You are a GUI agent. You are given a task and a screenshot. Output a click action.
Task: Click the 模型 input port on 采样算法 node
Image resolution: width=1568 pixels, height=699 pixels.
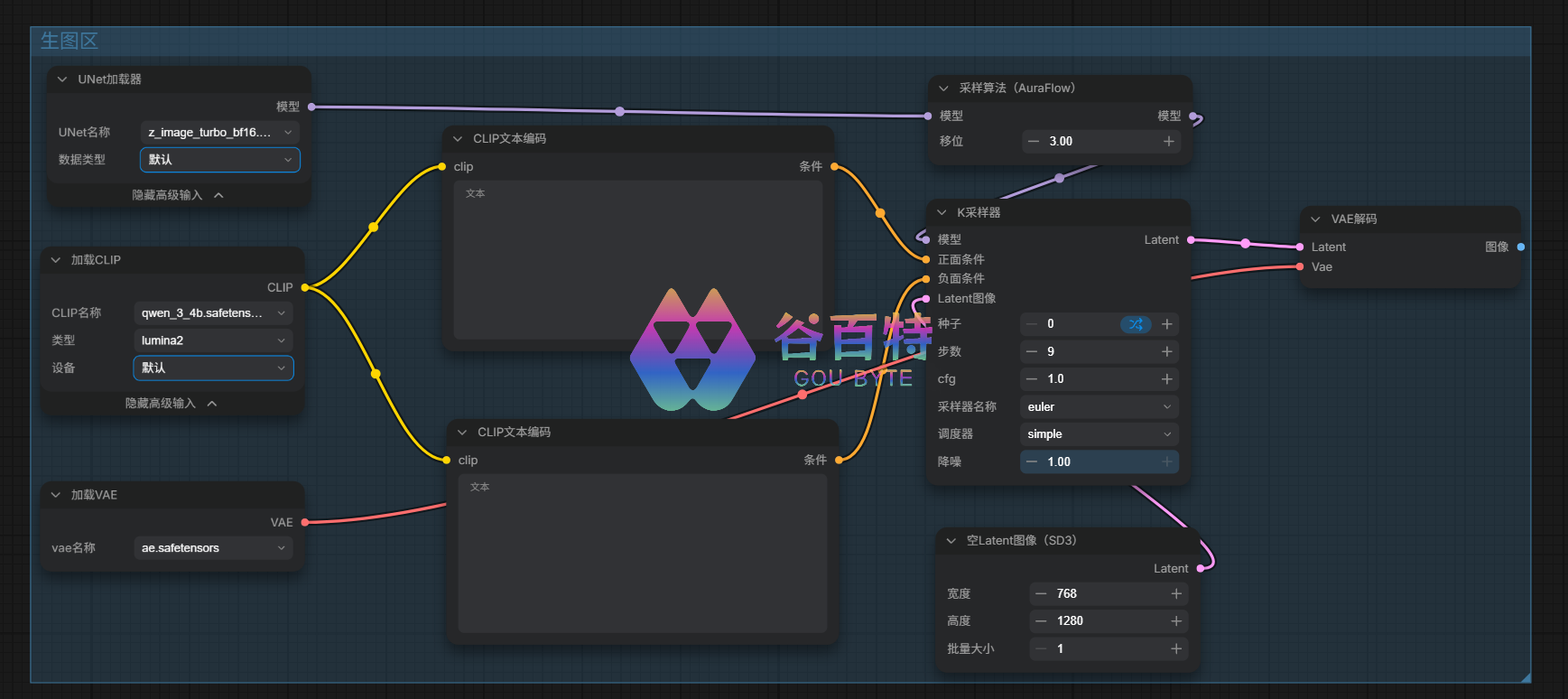[x=928, y=116]
